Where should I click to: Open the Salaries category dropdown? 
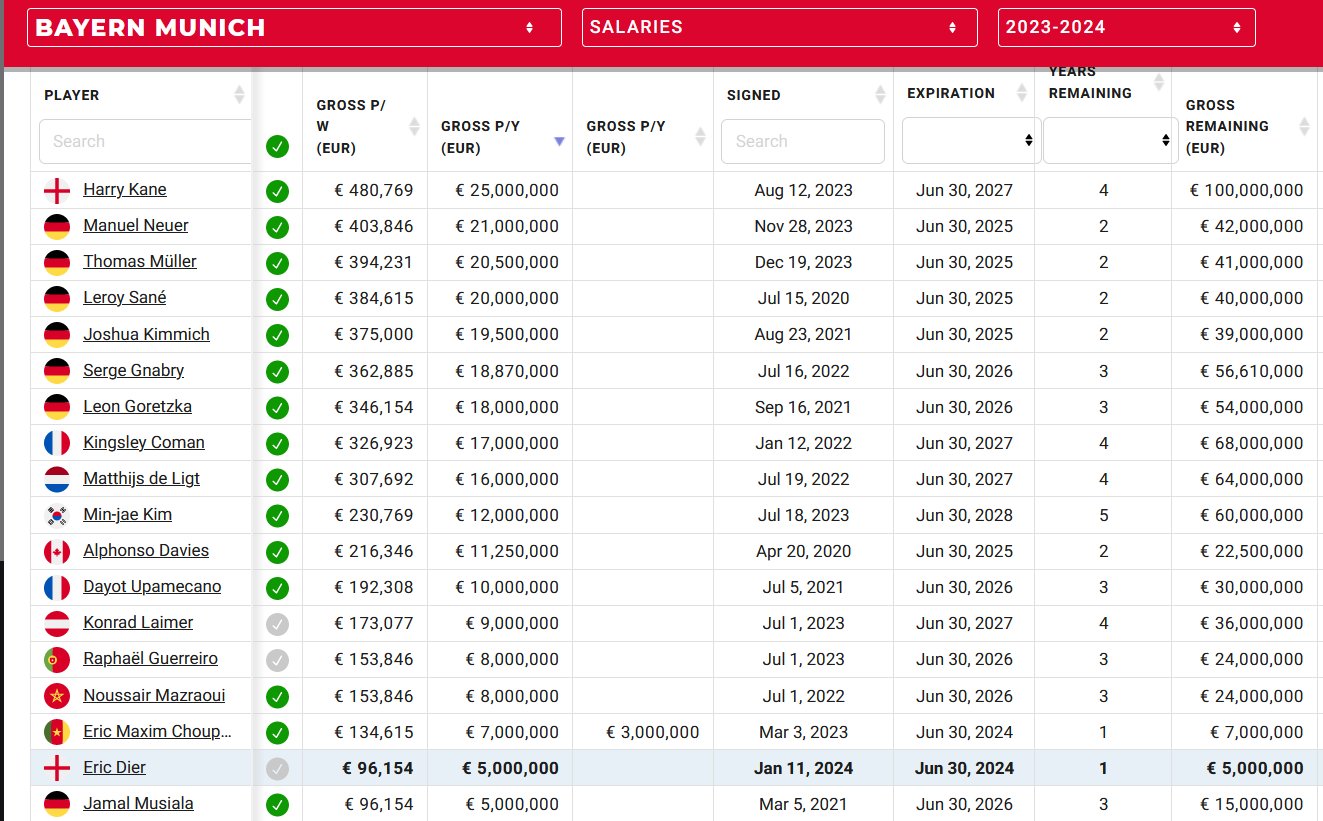point(779,27)
